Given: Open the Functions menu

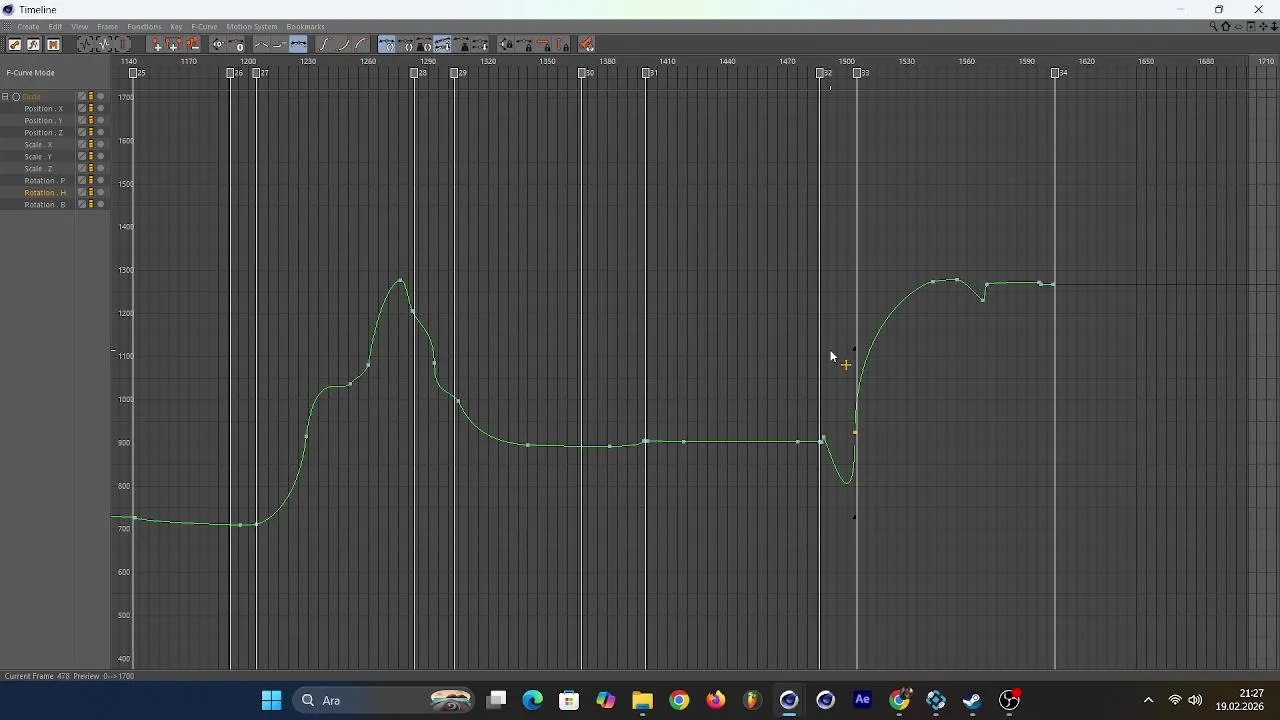Looking at the screenshot, I should (x=144, y=27).
